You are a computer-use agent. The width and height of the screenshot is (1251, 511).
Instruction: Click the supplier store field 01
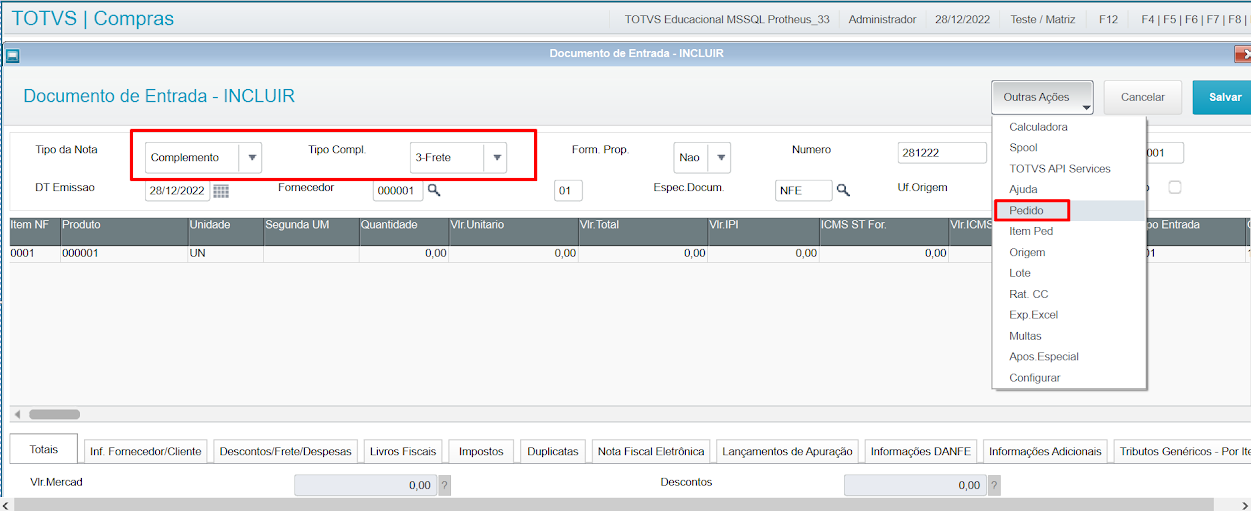pos(568,190)
